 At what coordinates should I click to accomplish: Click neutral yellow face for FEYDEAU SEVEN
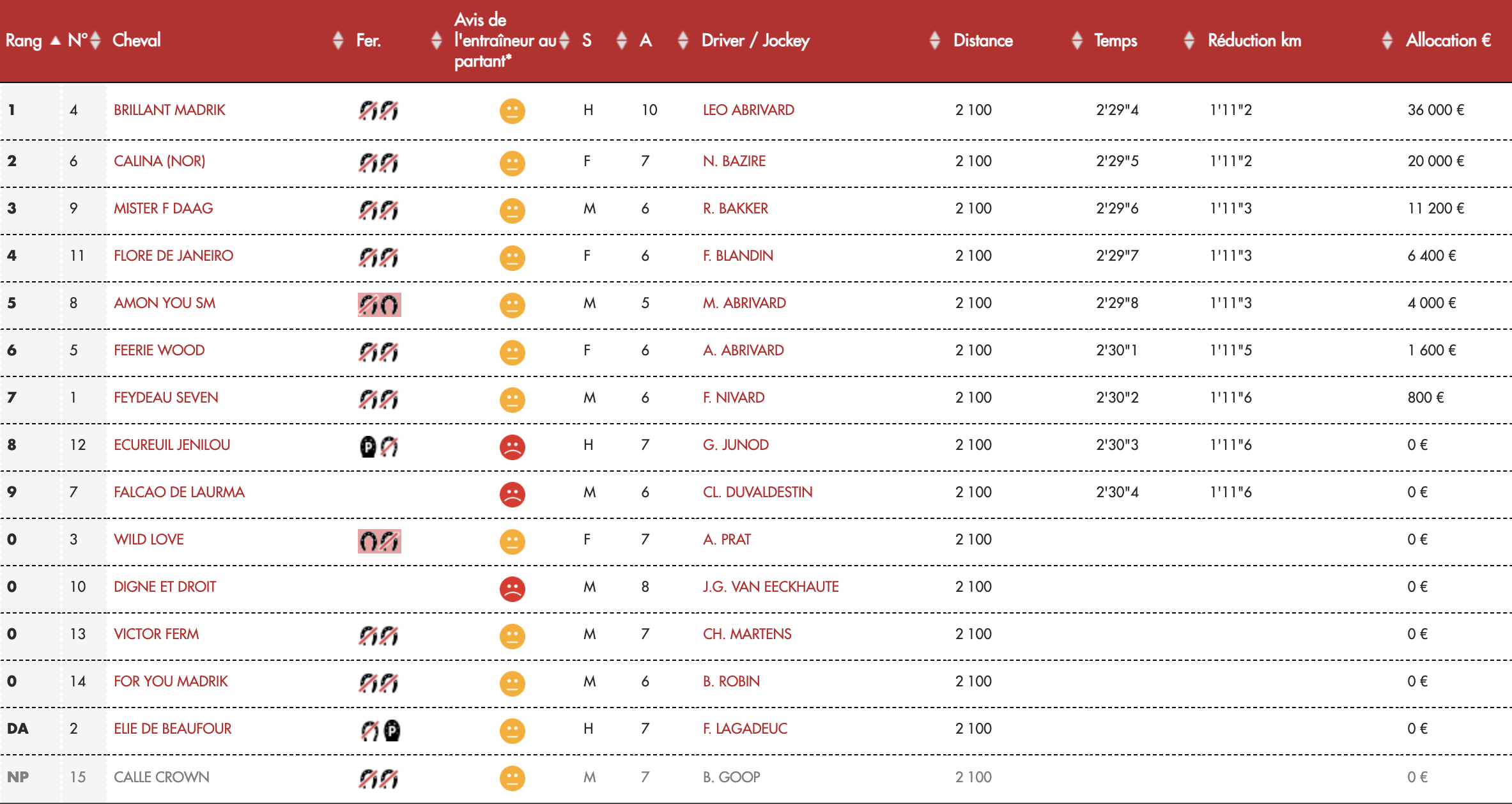[512, 399]
